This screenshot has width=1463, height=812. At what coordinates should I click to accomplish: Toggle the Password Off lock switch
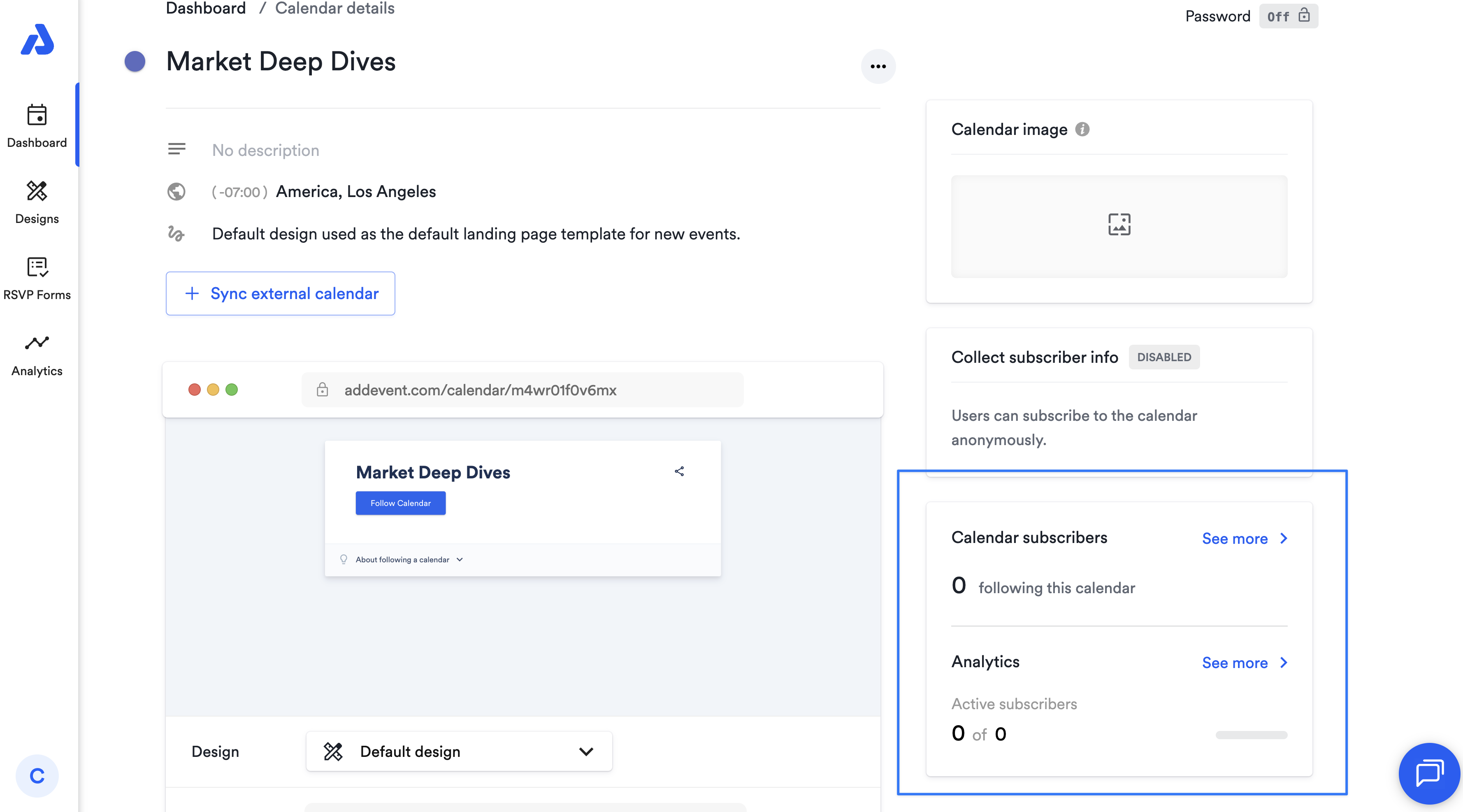point(1287,16)
